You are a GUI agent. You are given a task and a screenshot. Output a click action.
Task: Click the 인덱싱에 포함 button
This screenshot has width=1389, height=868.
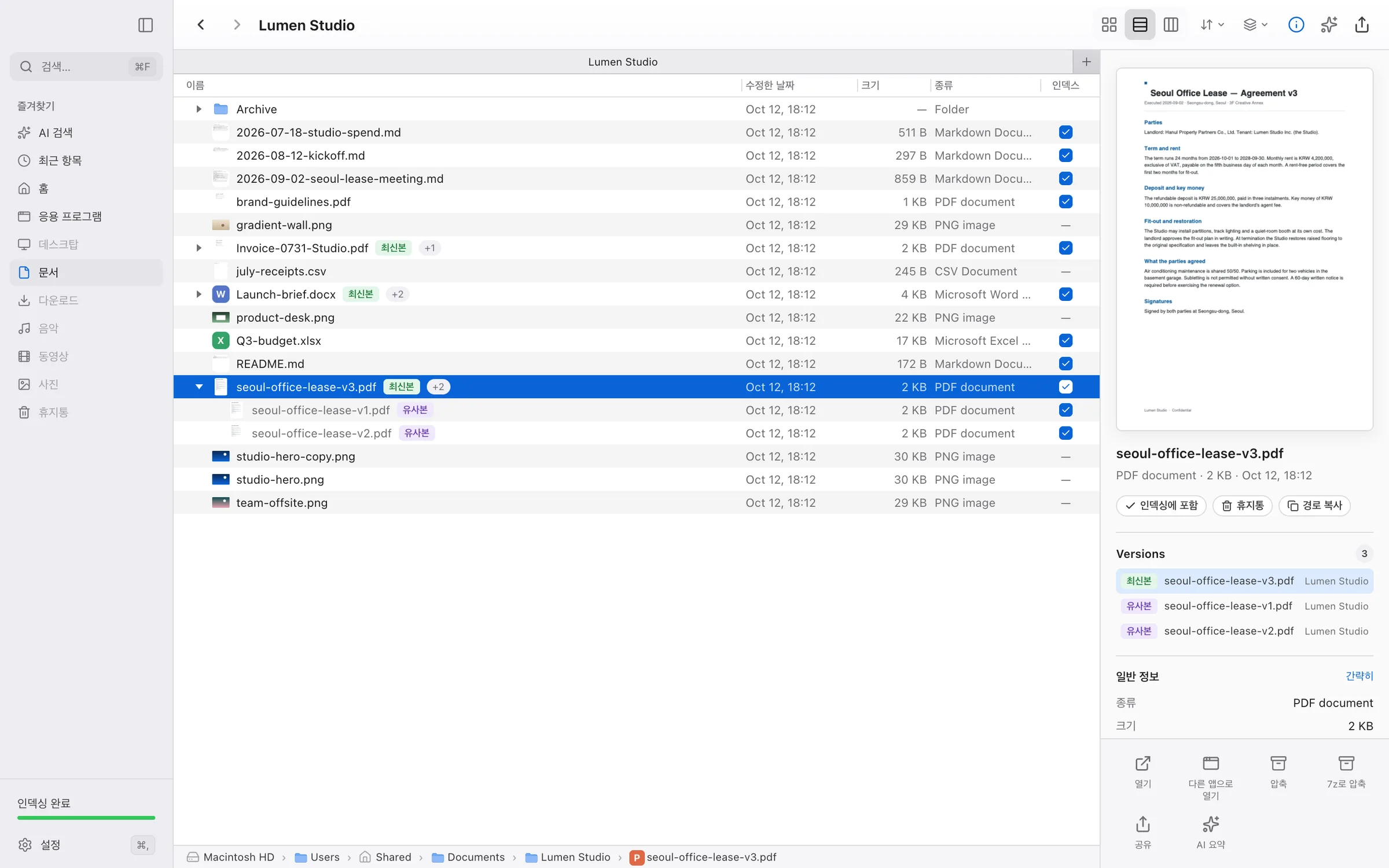(1161, 506)
